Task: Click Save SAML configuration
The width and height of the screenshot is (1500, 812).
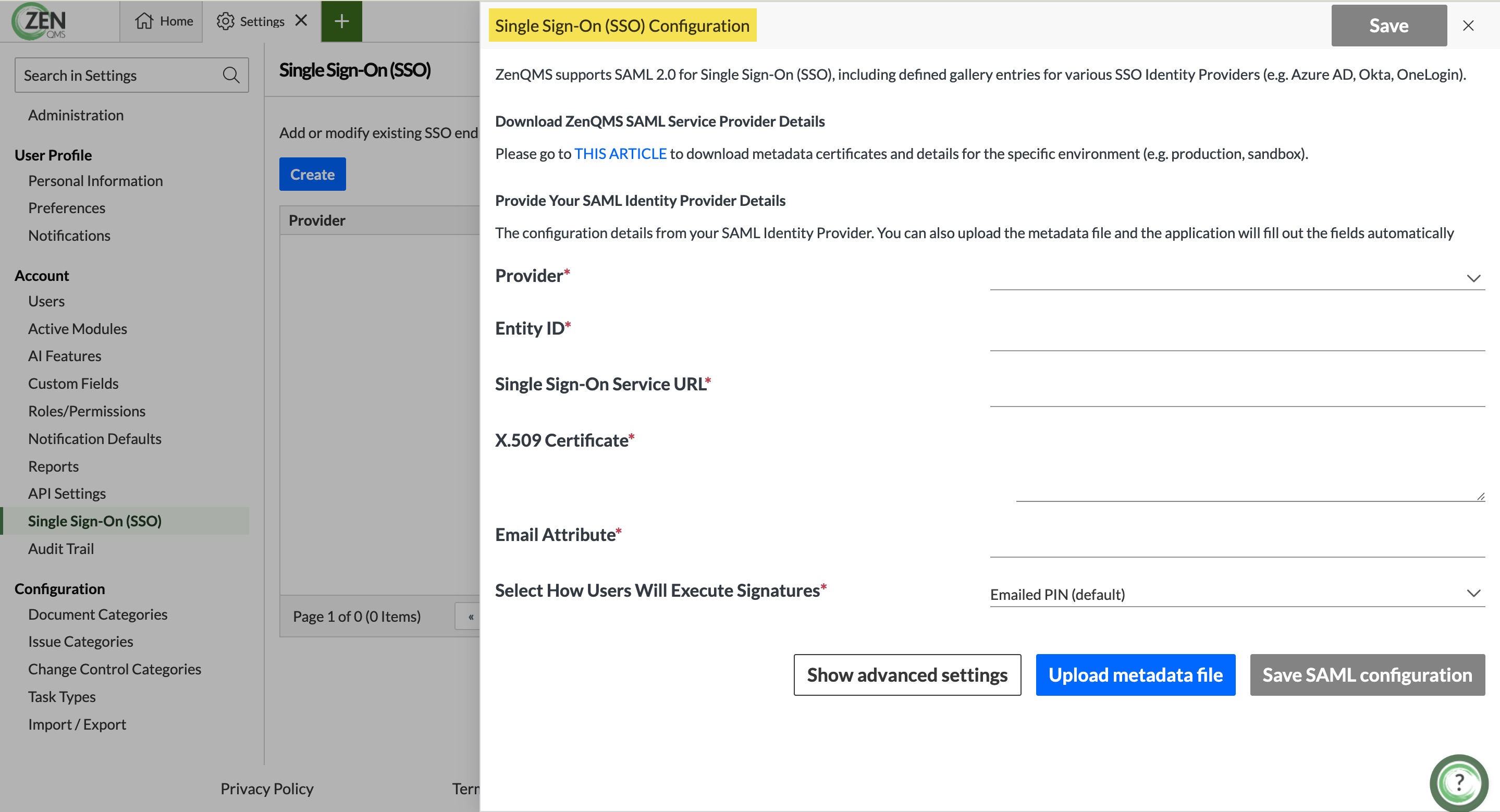Action: click(x=1367, y=674)
